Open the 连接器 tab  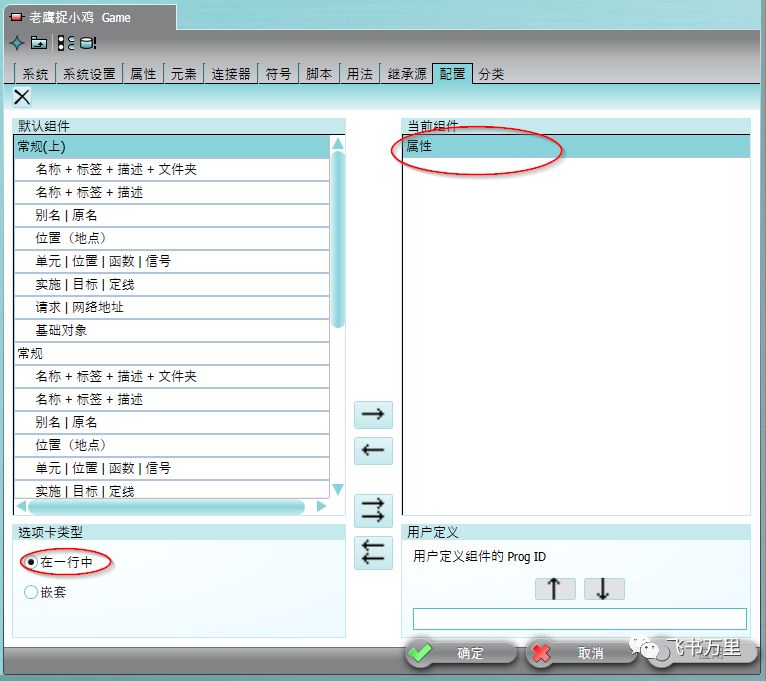coord(231,74)
